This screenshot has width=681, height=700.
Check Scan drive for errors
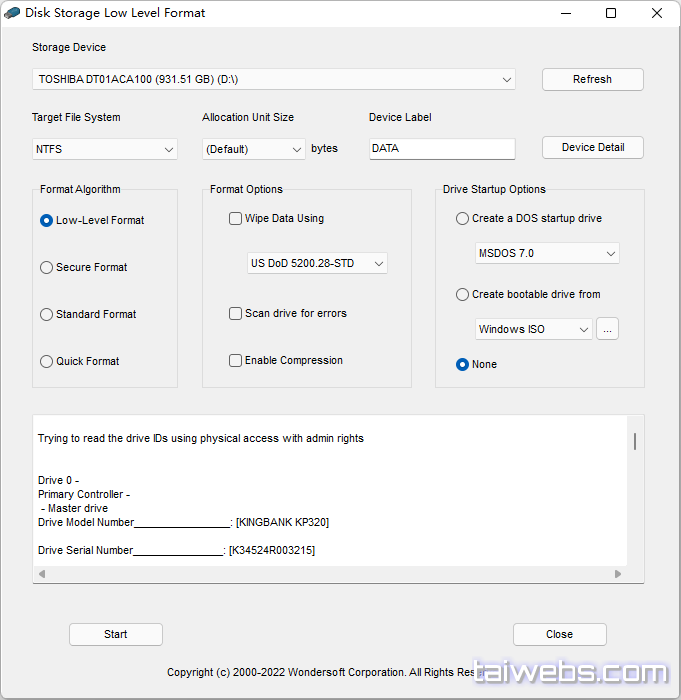click(236, 313)
